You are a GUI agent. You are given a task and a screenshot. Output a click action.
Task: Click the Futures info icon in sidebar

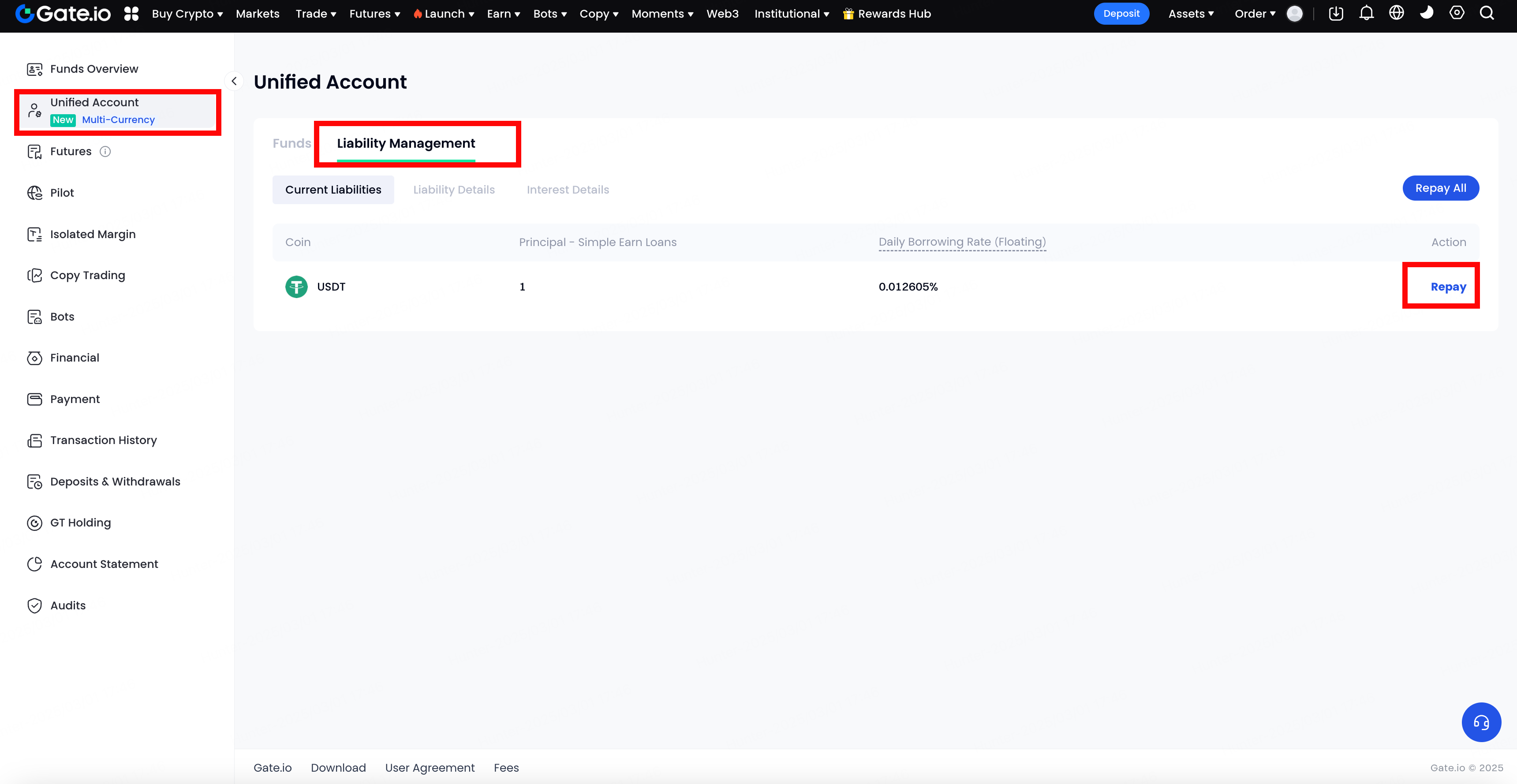click(105, 151)
